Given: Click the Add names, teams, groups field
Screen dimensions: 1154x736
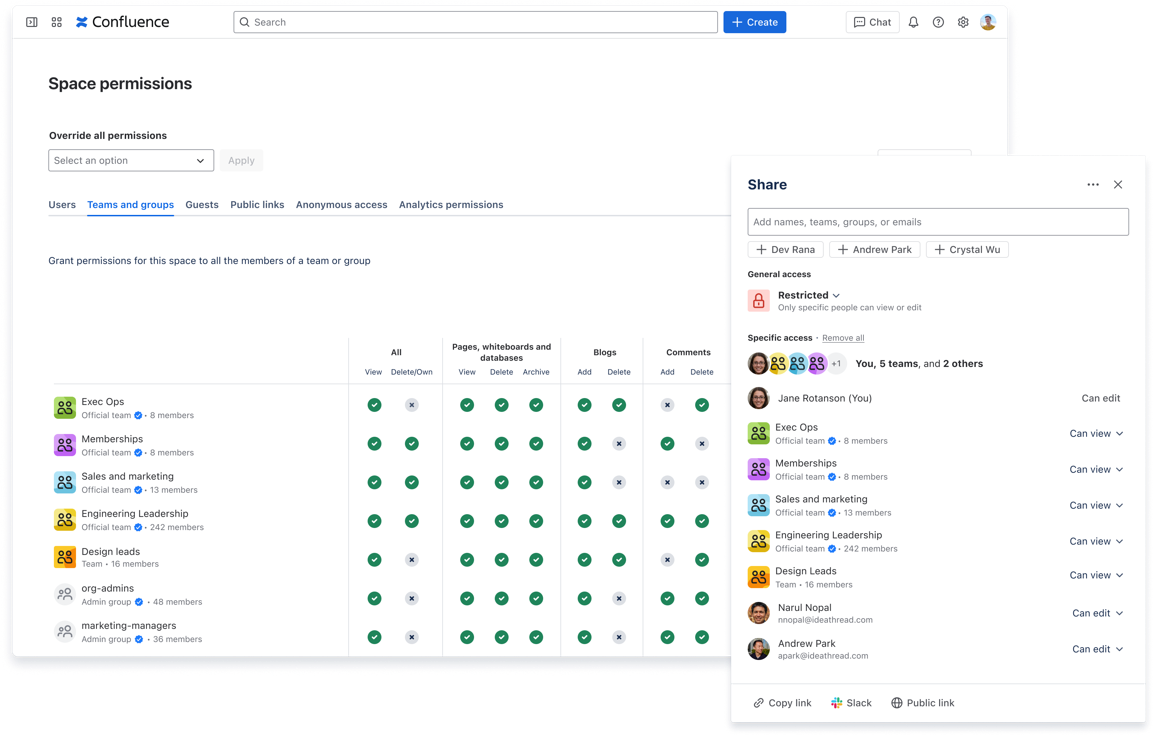Looking at the screenshot, I should click(938, 222).
